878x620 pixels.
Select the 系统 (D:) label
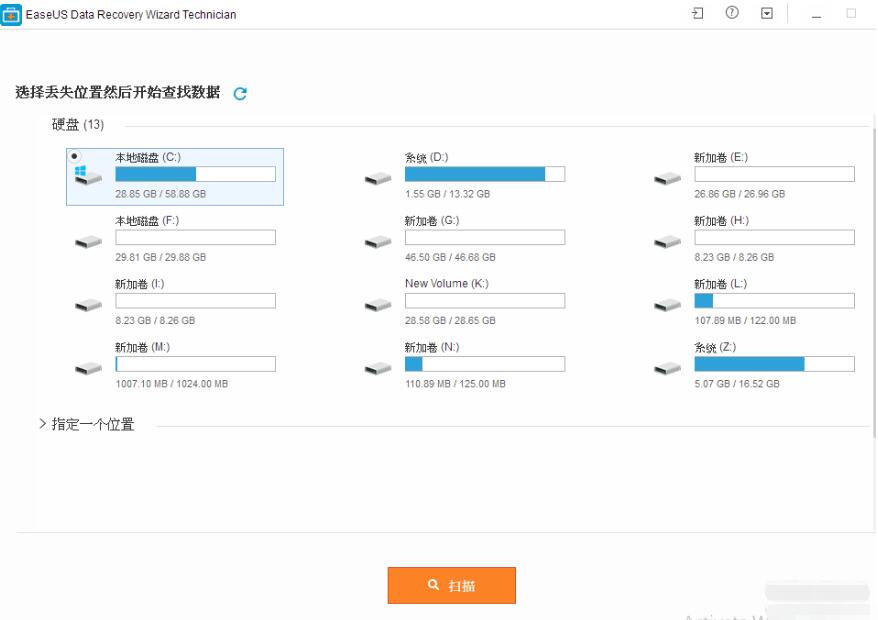tap(427, 157)
